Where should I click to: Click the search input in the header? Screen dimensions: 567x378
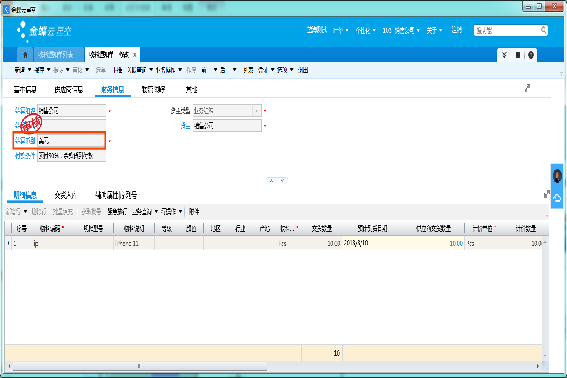507,30
